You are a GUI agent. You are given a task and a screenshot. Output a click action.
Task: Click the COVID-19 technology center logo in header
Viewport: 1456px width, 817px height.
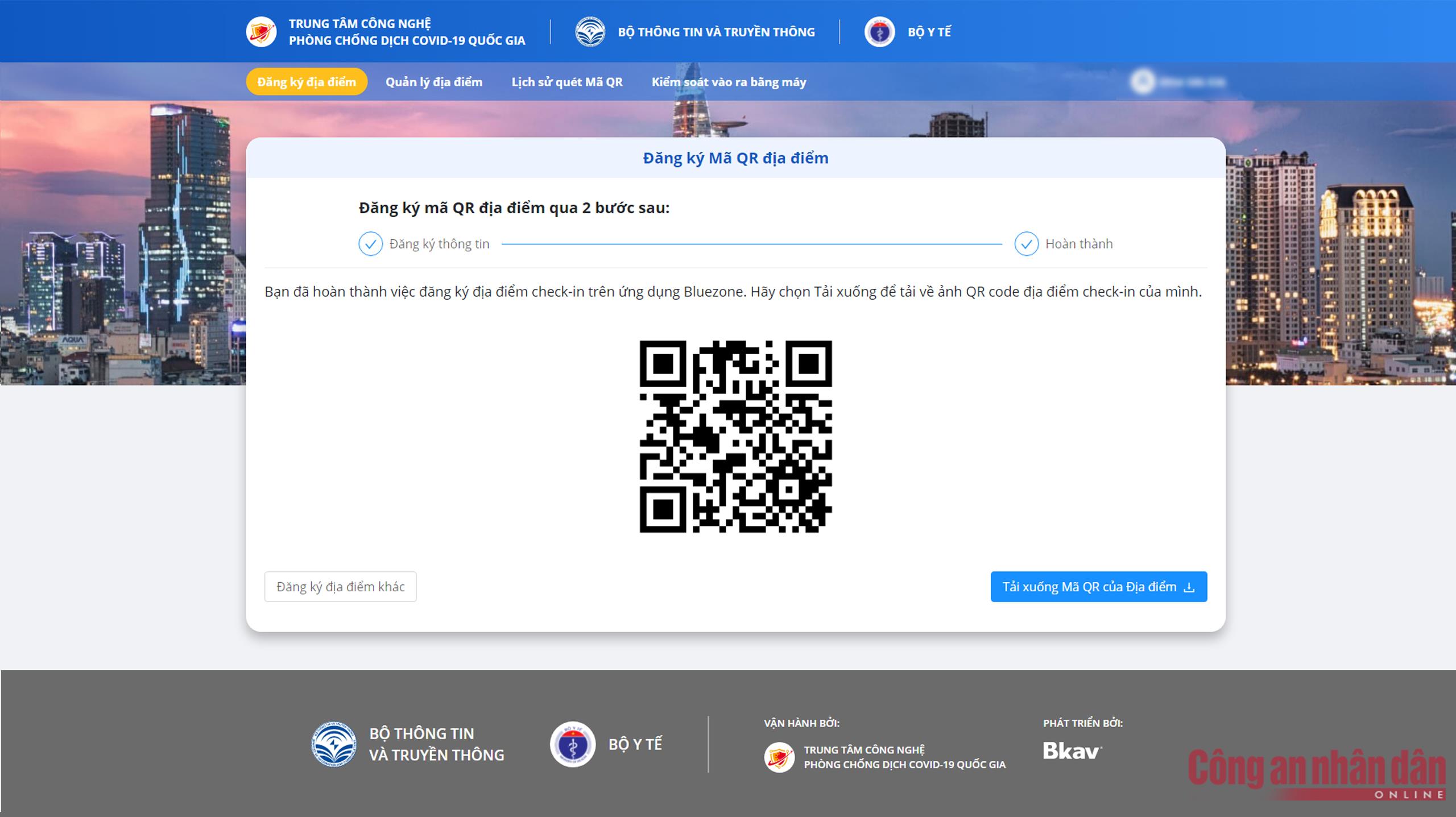[x=261, y=32]
